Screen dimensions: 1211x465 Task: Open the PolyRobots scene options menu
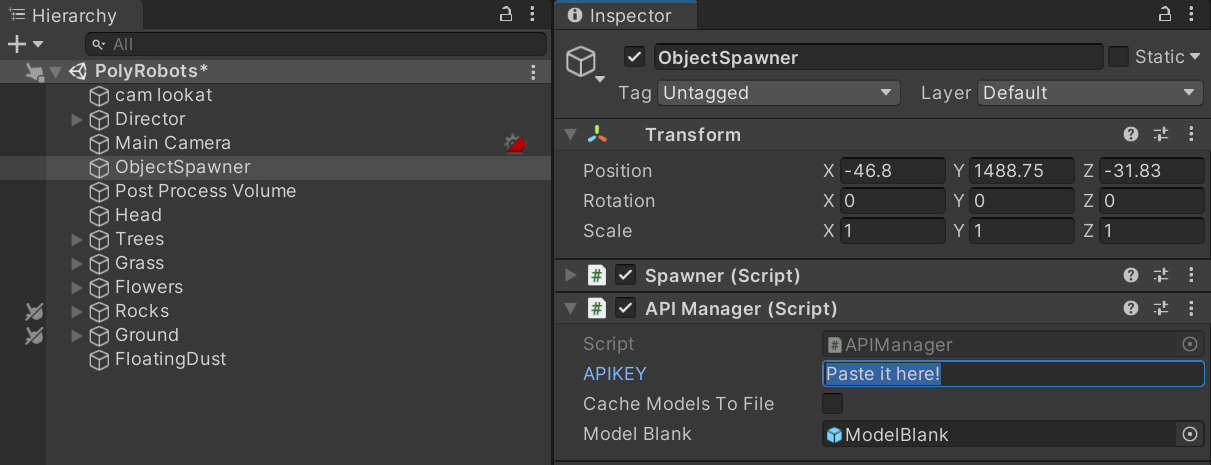pyautogui.click(x=534, y=72)
